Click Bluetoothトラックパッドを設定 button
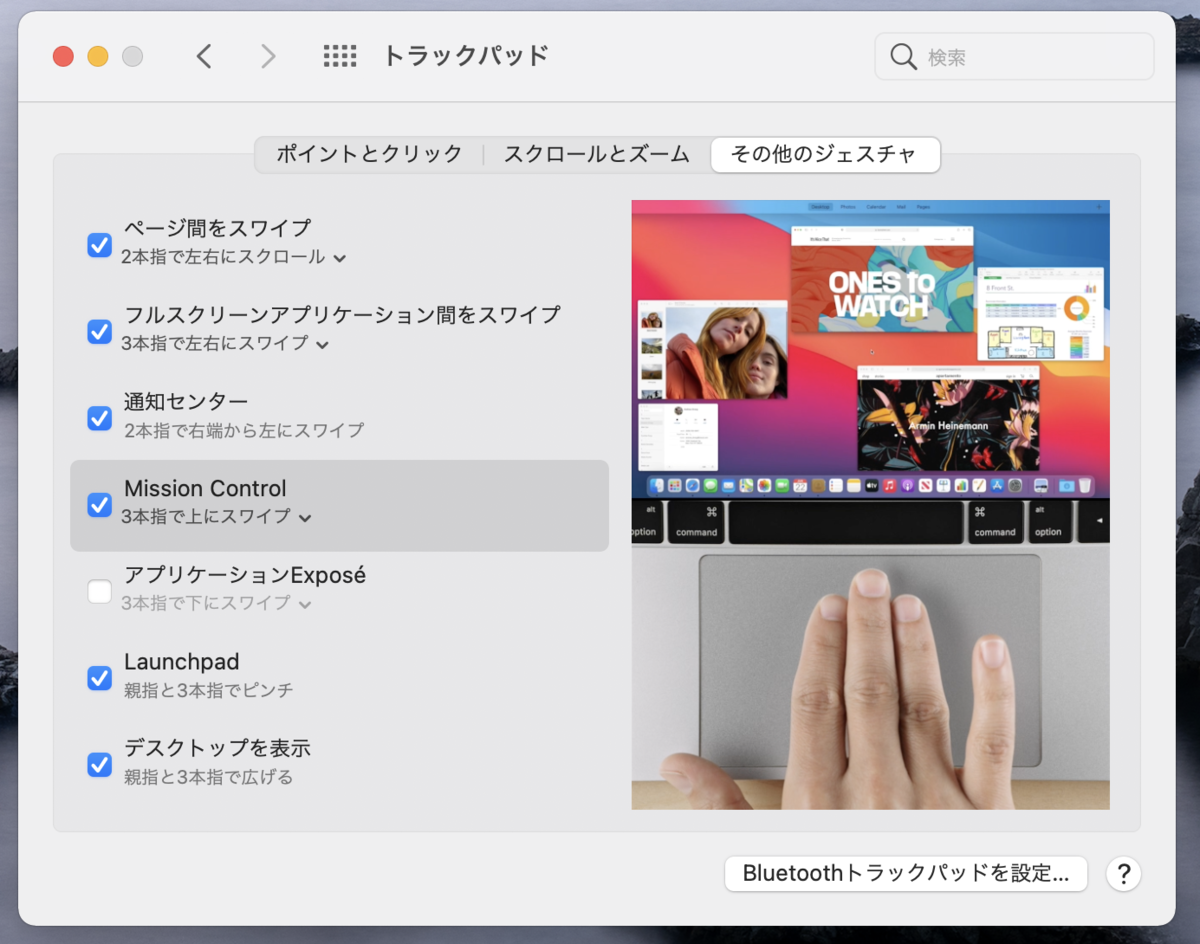 click(906, 873)
